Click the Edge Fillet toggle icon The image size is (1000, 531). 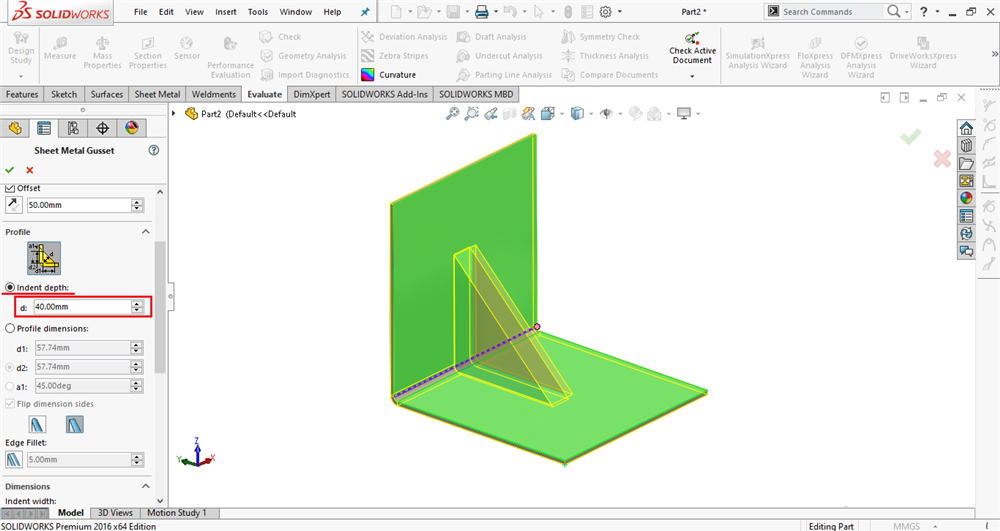(x=14, y=460)
